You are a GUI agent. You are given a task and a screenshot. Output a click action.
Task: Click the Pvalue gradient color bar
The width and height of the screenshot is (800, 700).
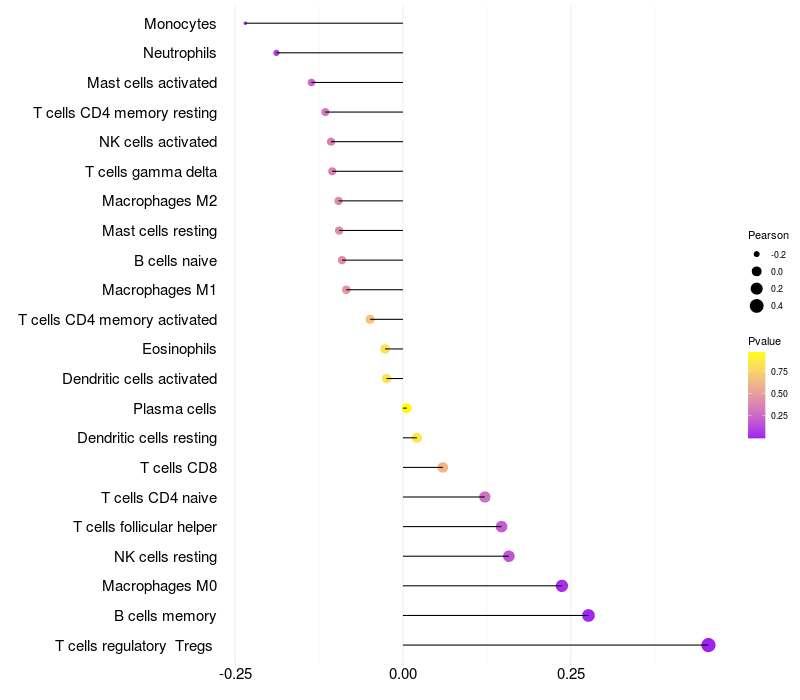pyautogui.click(x=757, y=395)
